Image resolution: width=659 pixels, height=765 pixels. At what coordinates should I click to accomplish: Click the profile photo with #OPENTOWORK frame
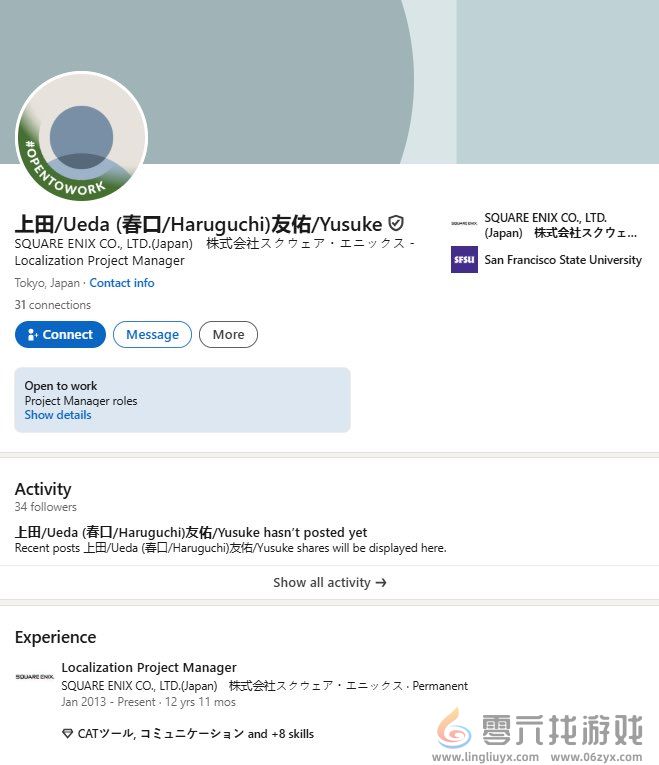[81, 136]
